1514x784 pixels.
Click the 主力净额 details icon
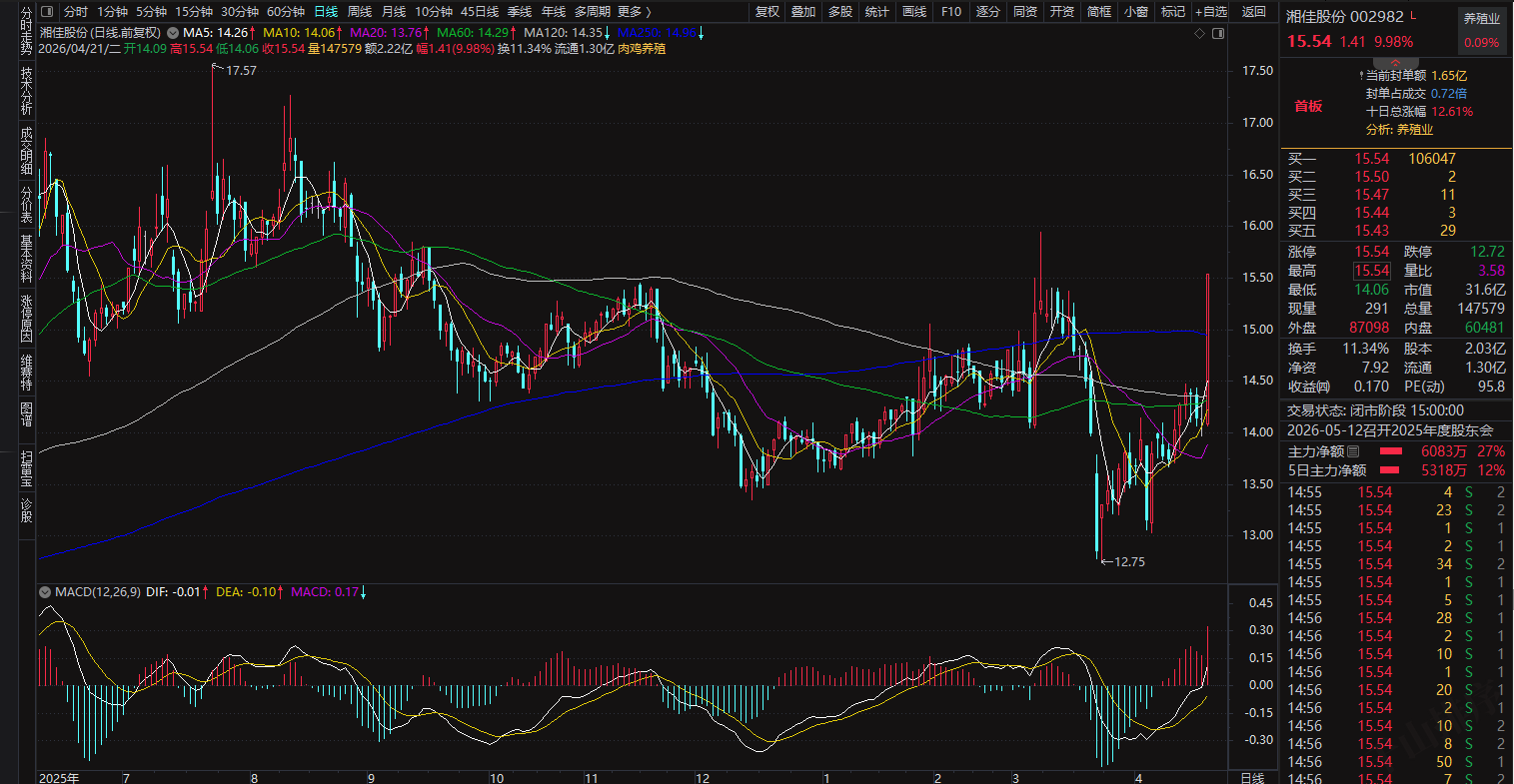1354,452
